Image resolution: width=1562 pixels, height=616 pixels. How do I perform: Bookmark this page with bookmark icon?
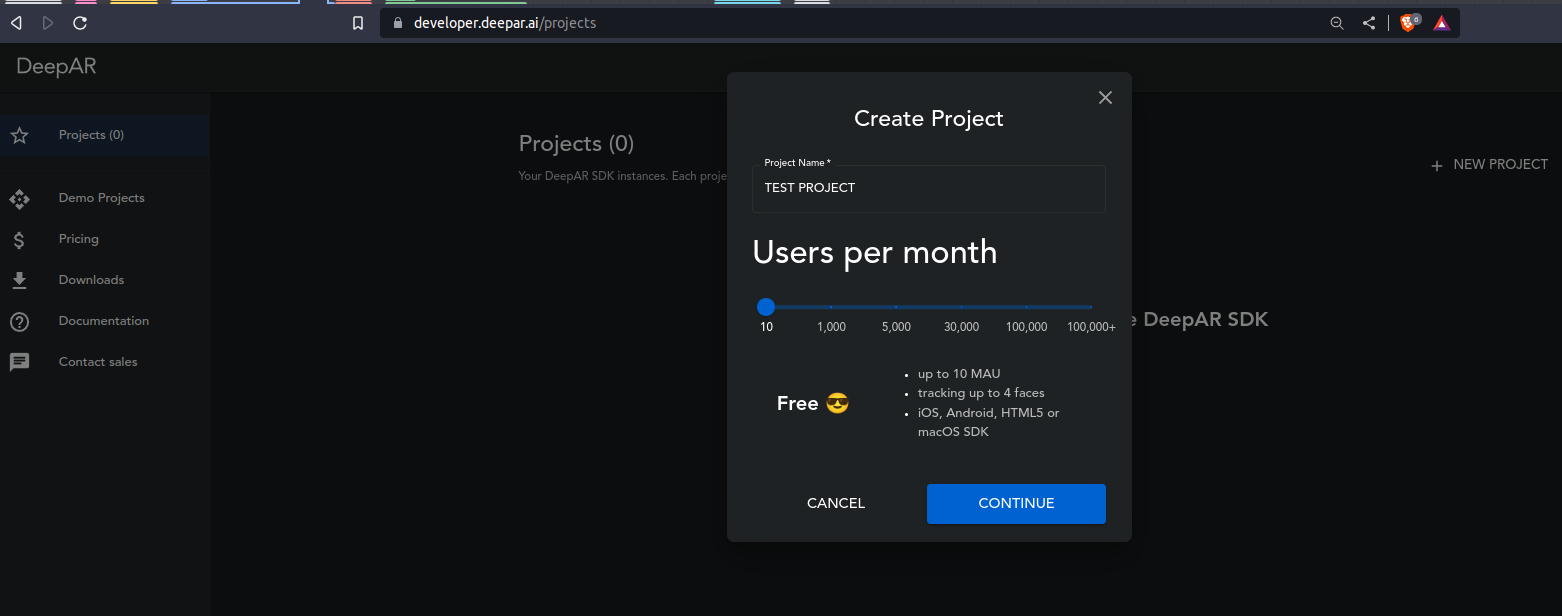tap(358, 23)
